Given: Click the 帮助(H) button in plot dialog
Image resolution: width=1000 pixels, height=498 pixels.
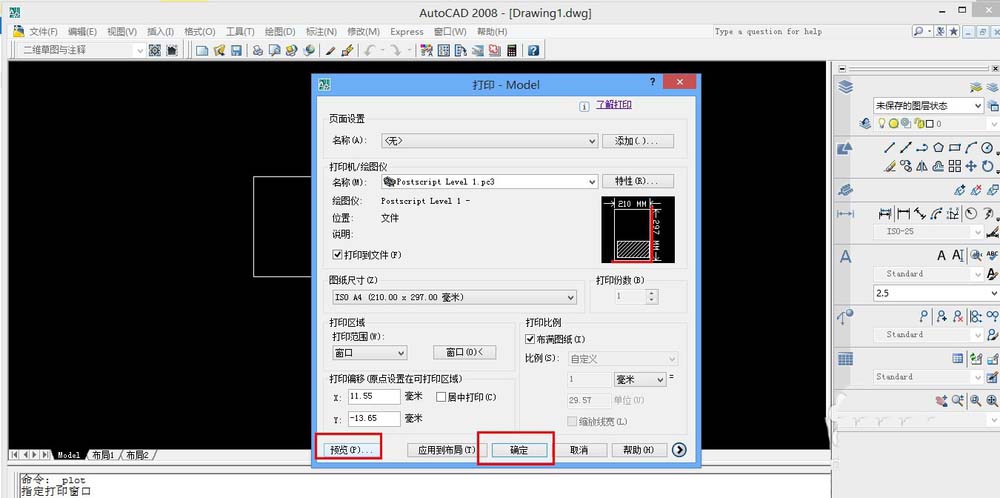Looking at the screenshot, I should (639, 450).
